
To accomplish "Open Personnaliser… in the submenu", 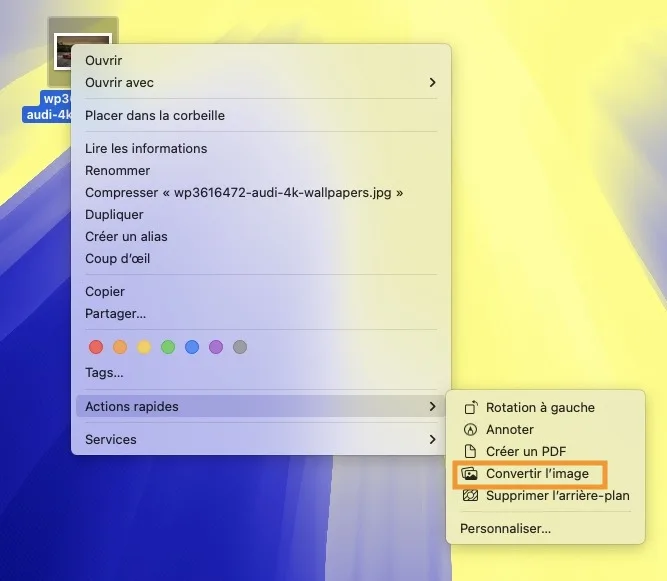I will [x=546, y=529].
